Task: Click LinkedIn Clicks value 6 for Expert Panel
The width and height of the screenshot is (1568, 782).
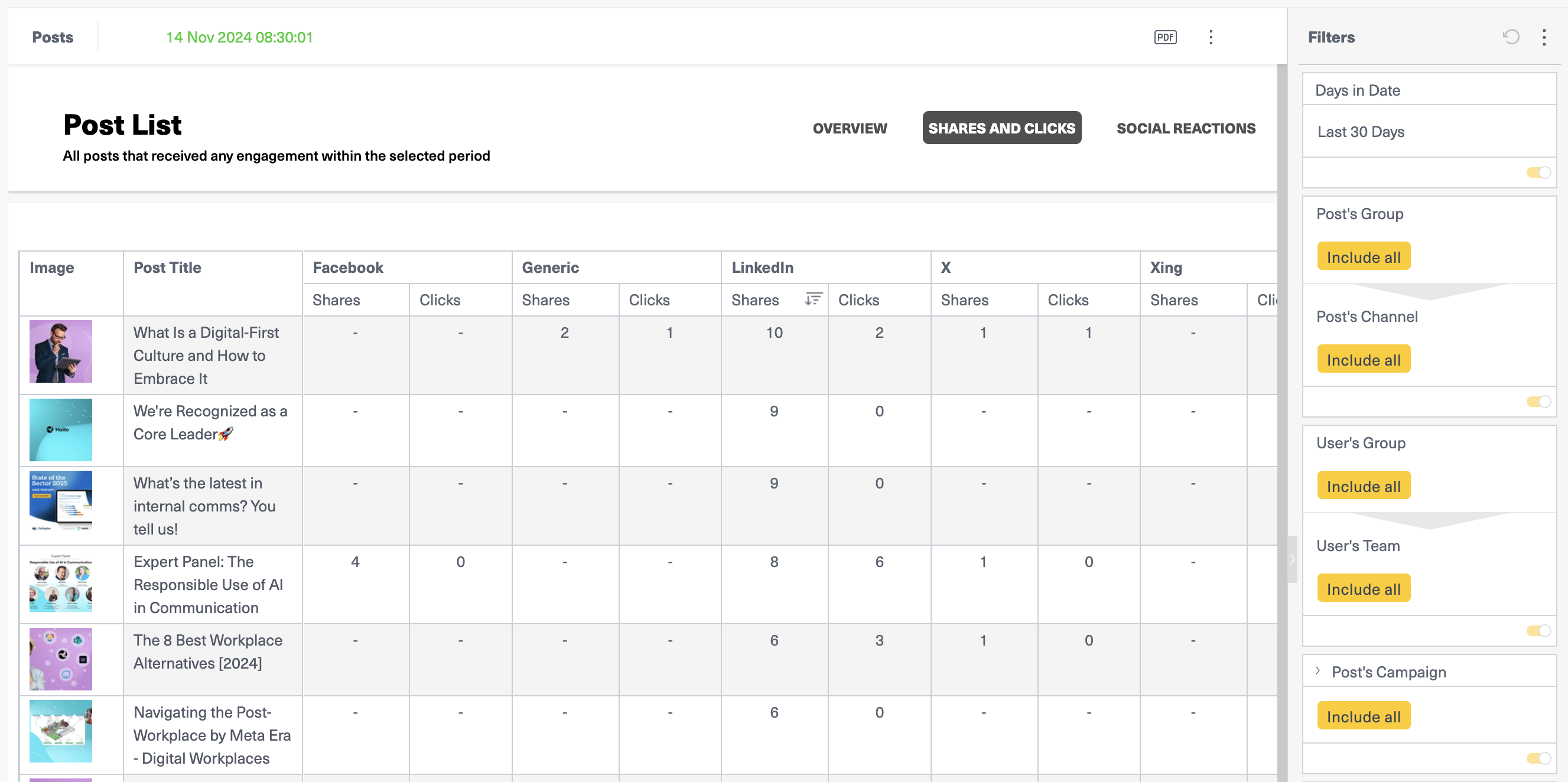Action: (879, 561)
